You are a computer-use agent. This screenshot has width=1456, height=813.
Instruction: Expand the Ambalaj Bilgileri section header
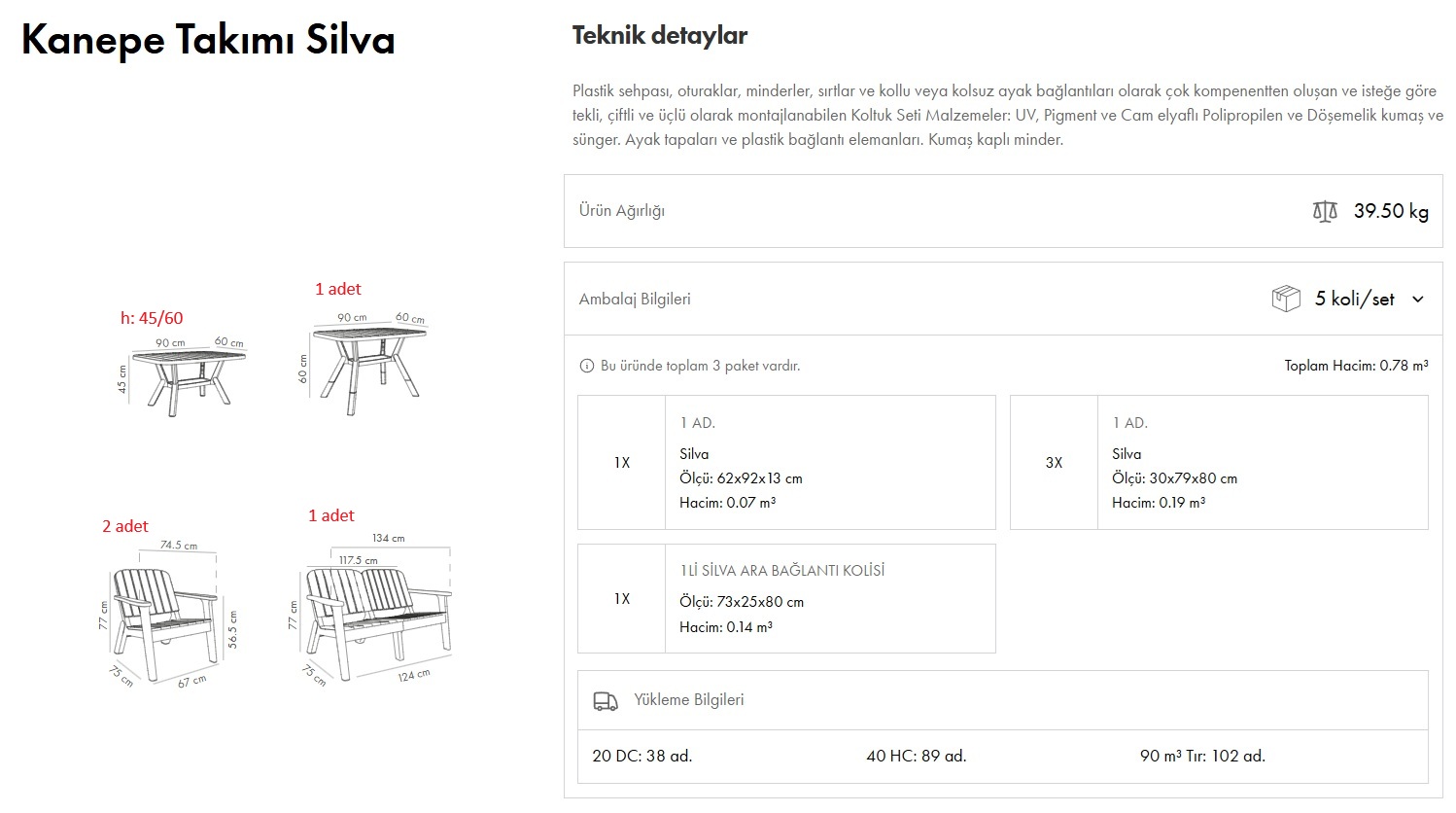(635, 300)
